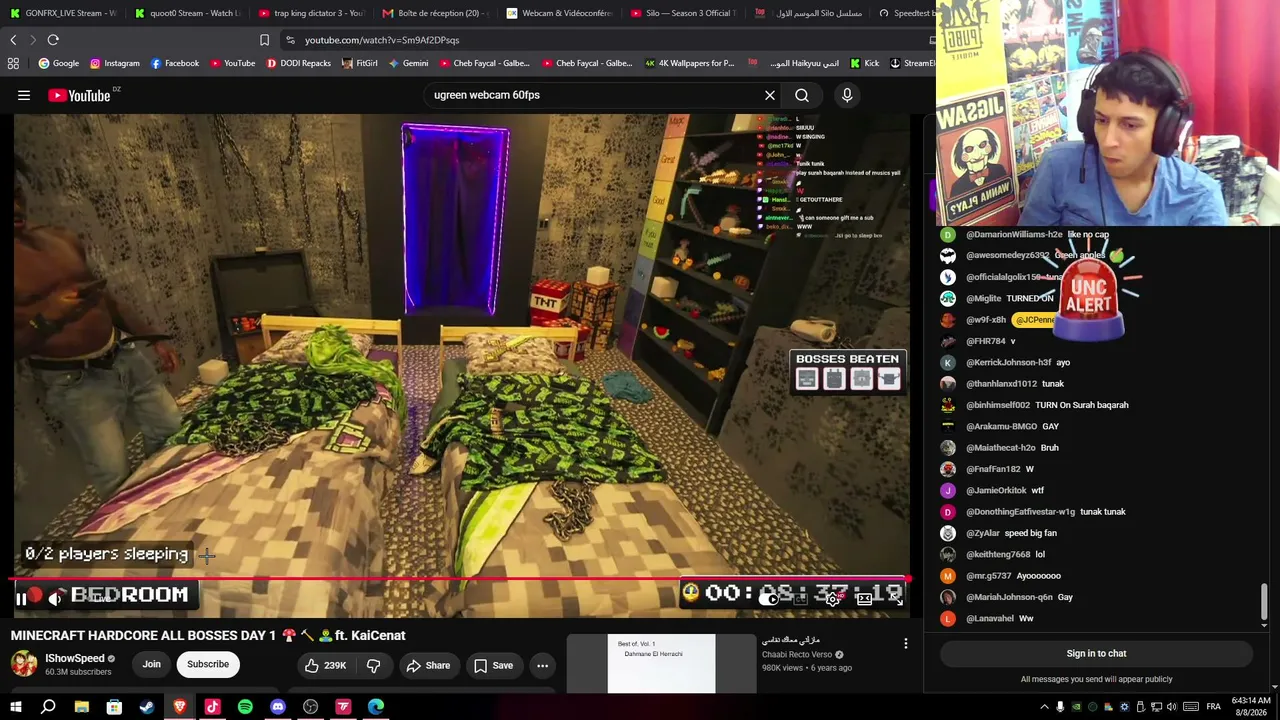Select the youtube.com URL in address bar
The image size is (1280, 720).
pyautogui.click(x=382, y=40)
